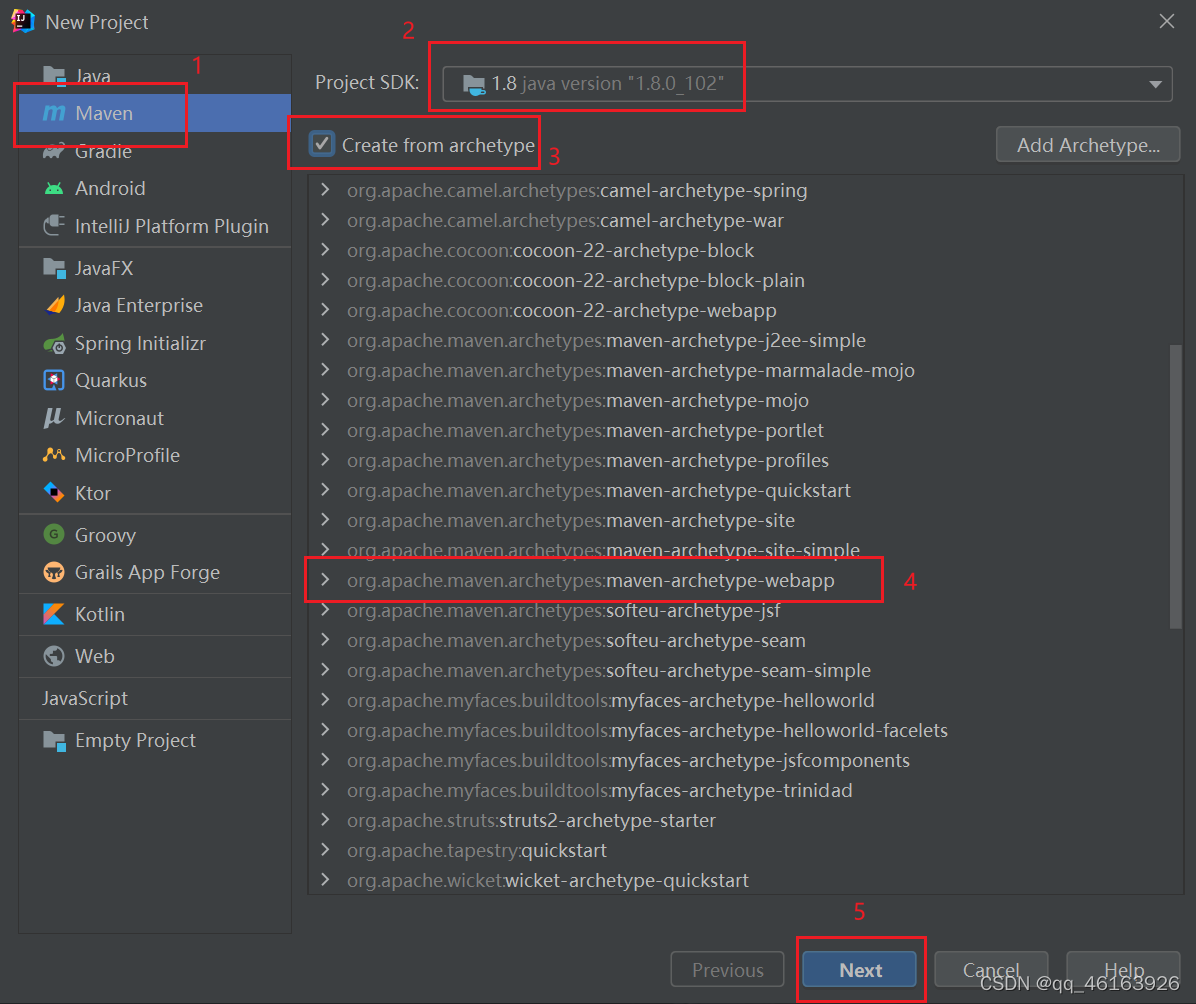
Task: Click the Cancel button
Action: click(991, 970)
